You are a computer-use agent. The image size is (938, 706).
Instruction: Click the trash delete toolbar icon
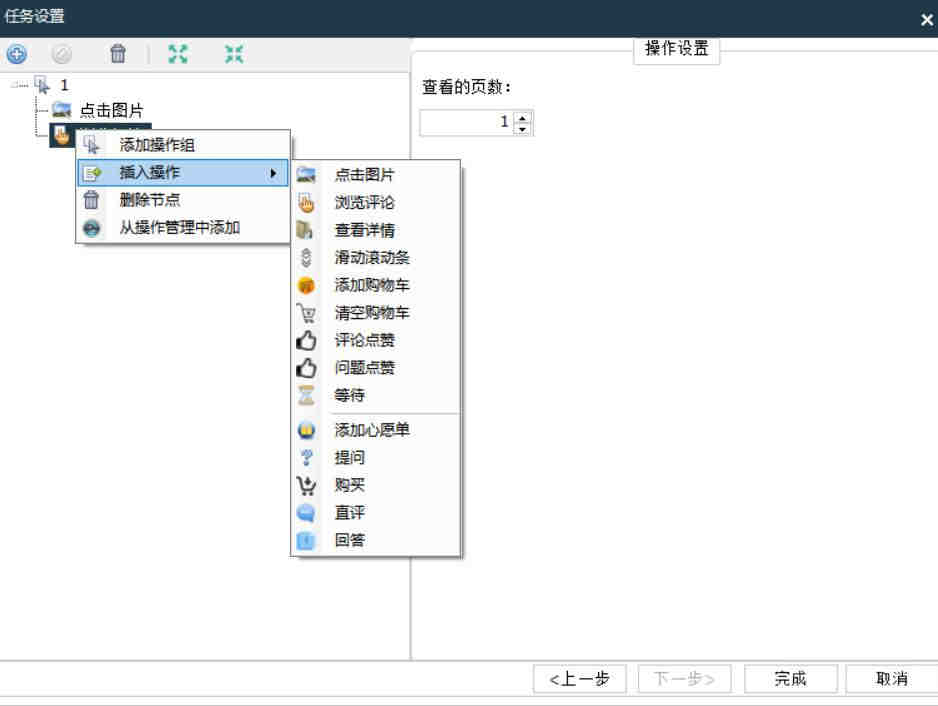pyautogui.click(x=118, y=54)
